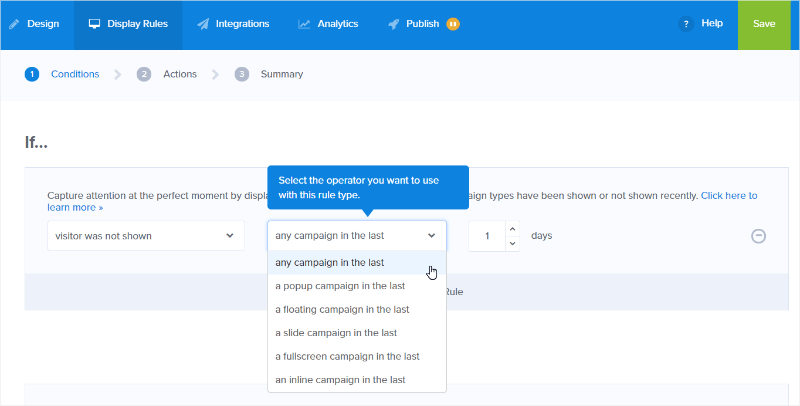
Task: Select 'a popup campaign in the last' option
Action: 342,286
